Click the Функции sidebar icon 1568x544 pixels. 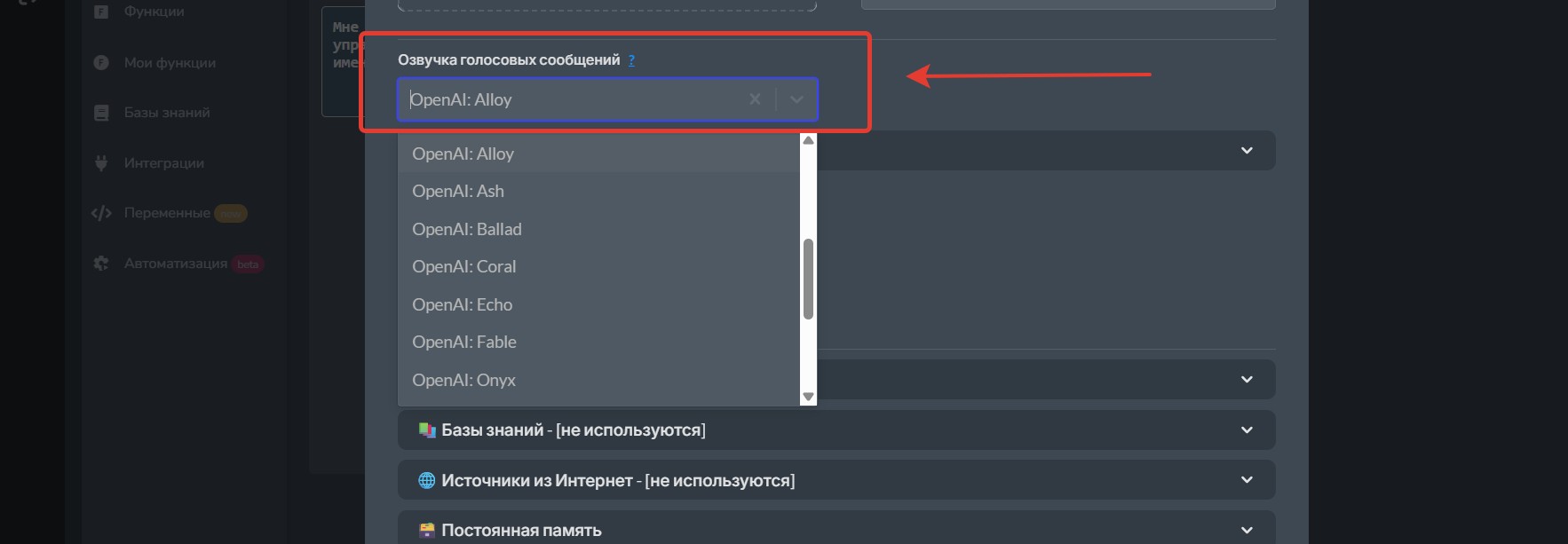[101, 12]
